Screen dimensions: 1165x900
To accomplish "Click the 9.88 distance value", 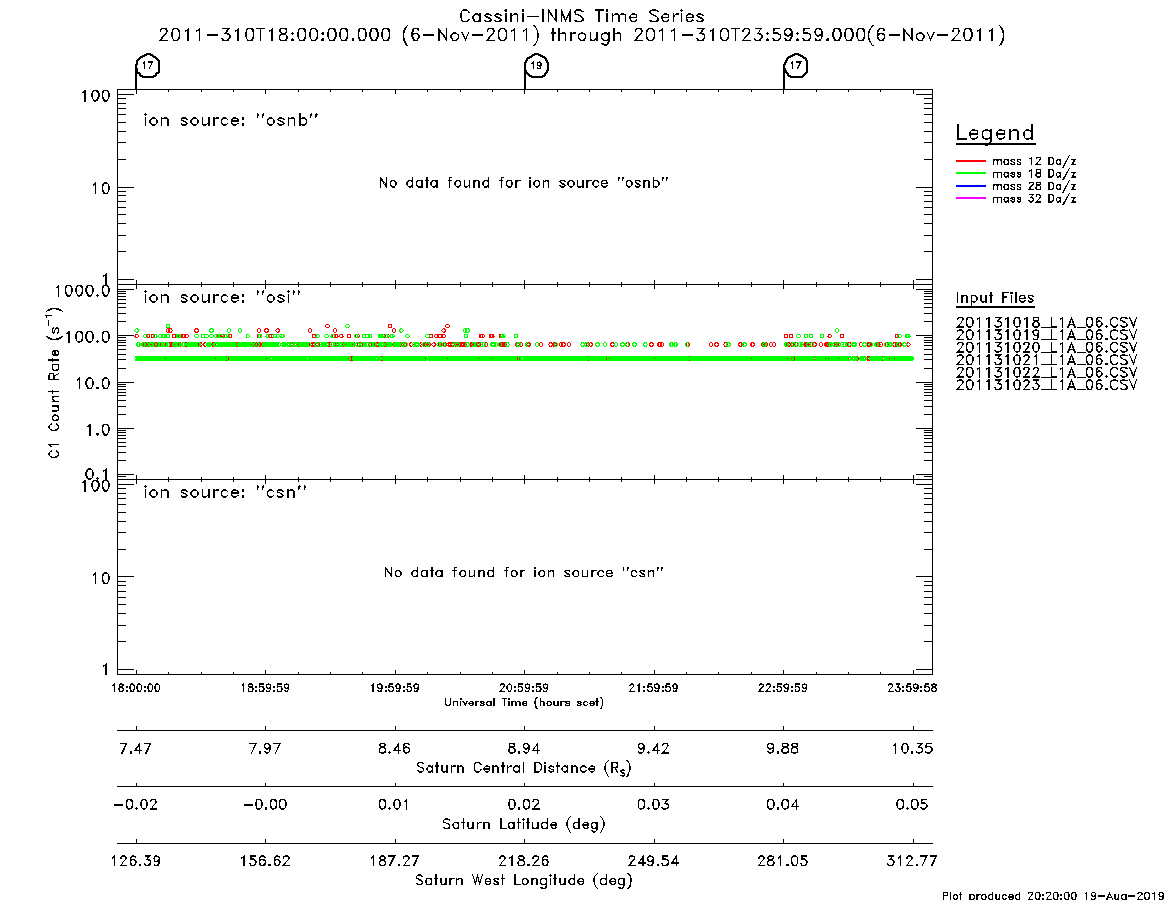I will [782, 748].
